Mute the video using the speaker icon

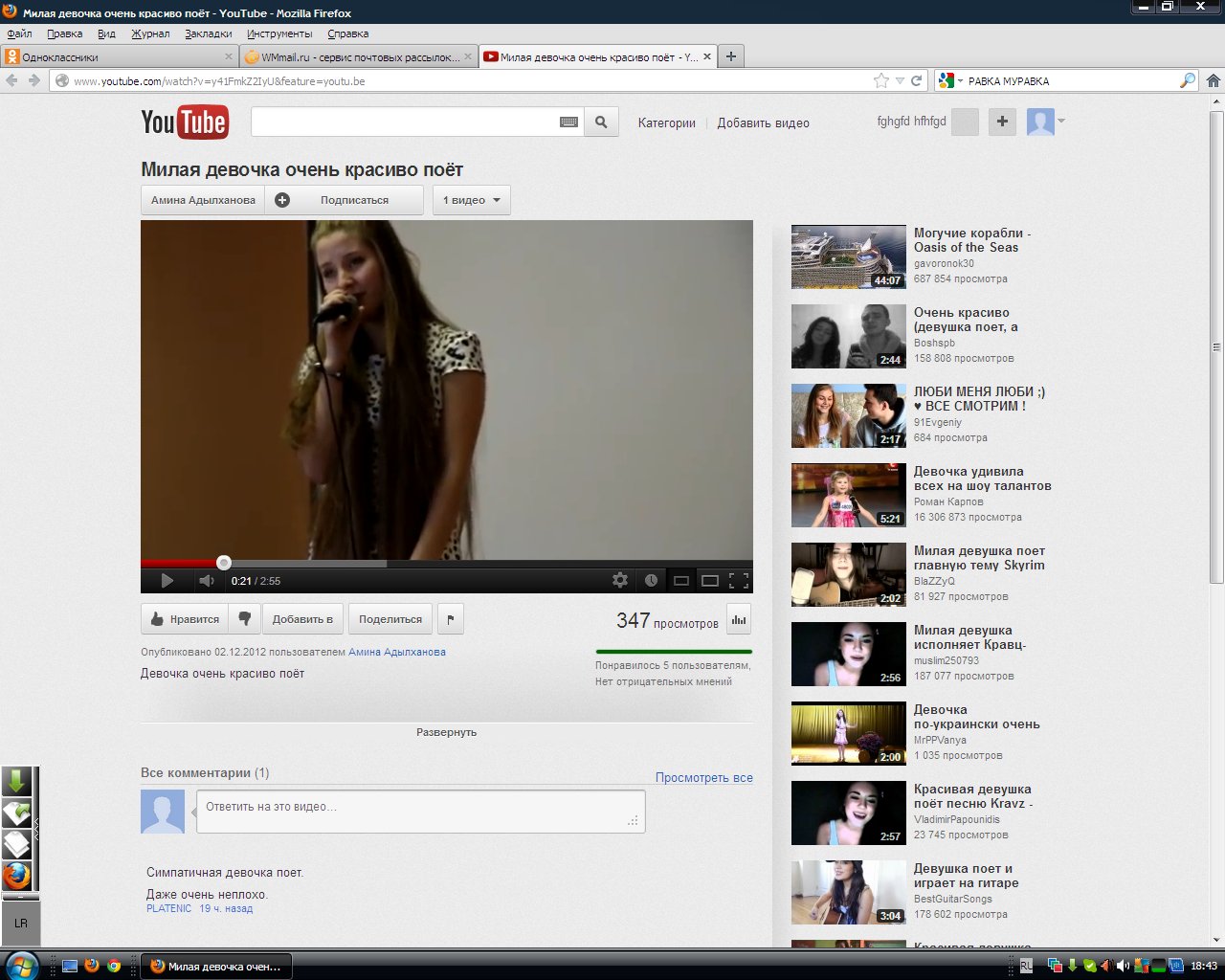[206, 580]
